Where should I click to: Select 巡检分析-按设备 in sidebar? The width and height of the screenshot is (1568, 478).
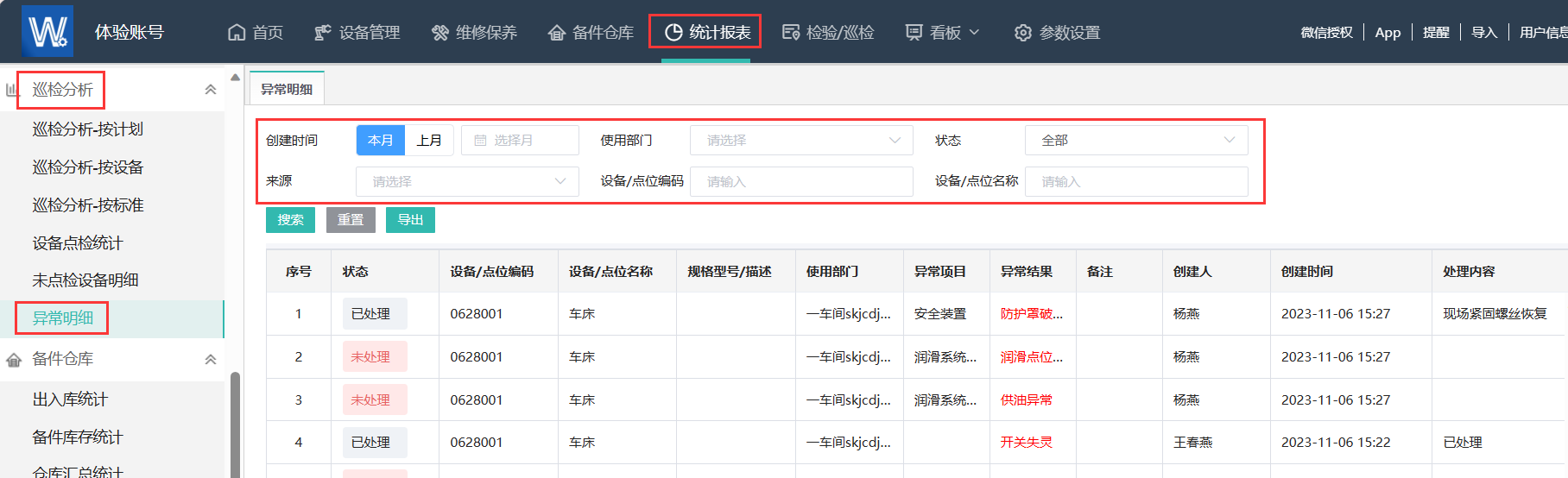(x=88, y=167)
